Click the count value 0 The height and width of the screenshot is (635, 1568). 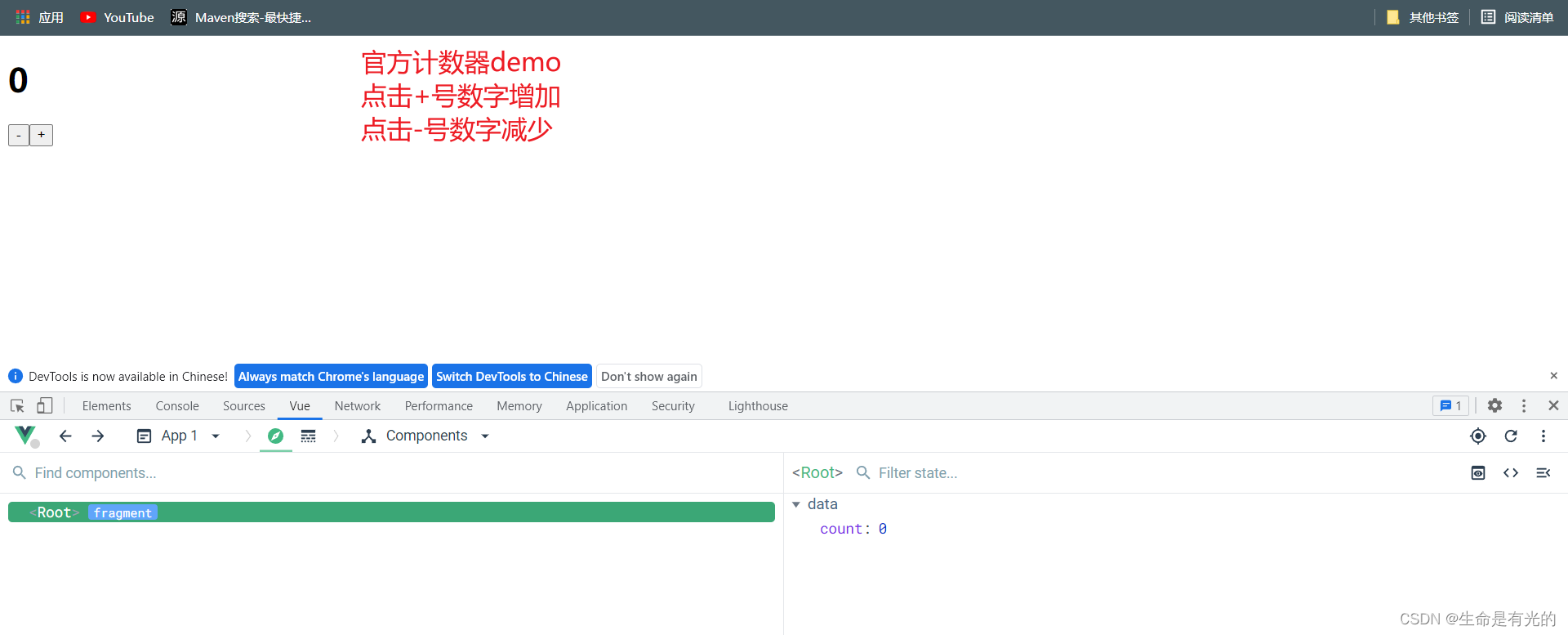tap(883, 529)
